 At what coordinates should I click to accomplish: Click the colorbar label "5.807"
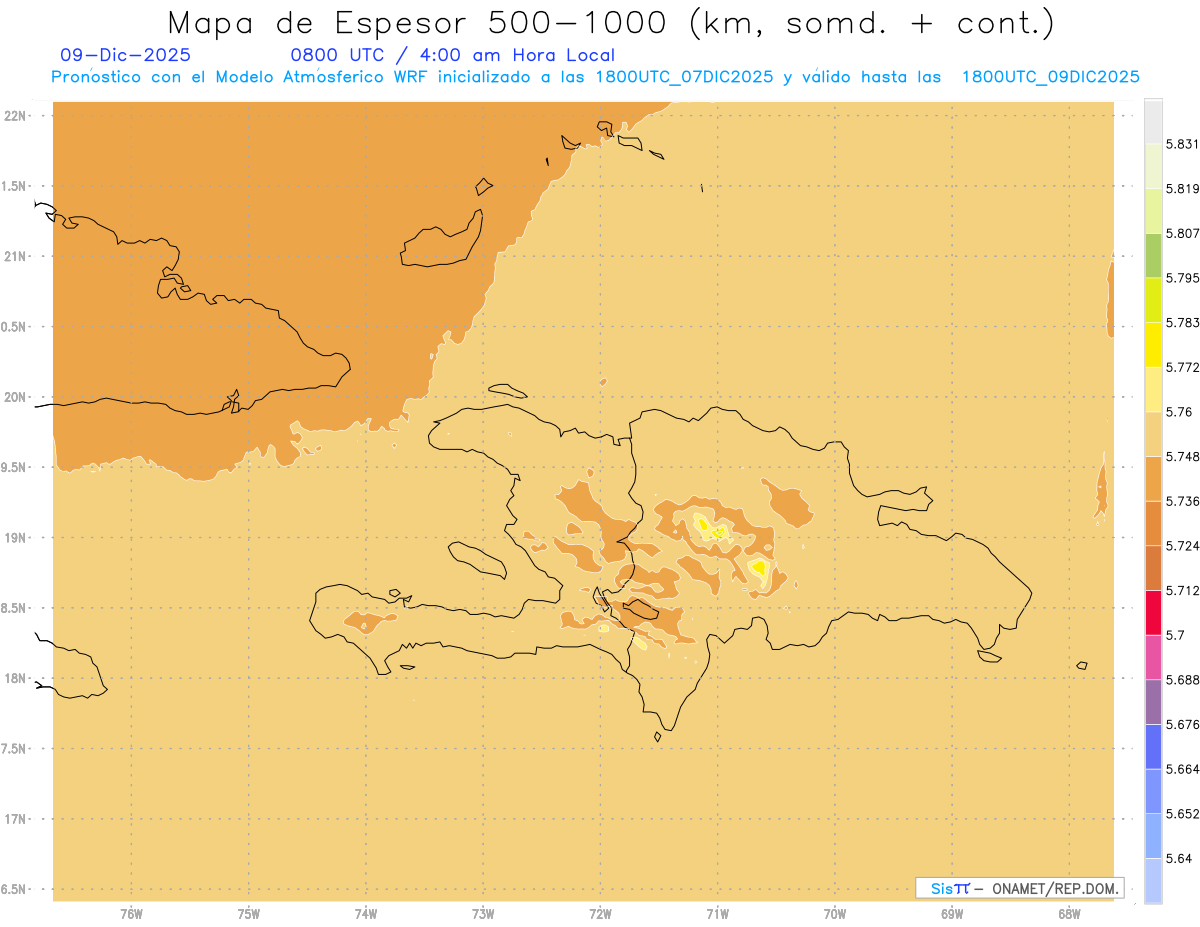(x=1183, y=233)
